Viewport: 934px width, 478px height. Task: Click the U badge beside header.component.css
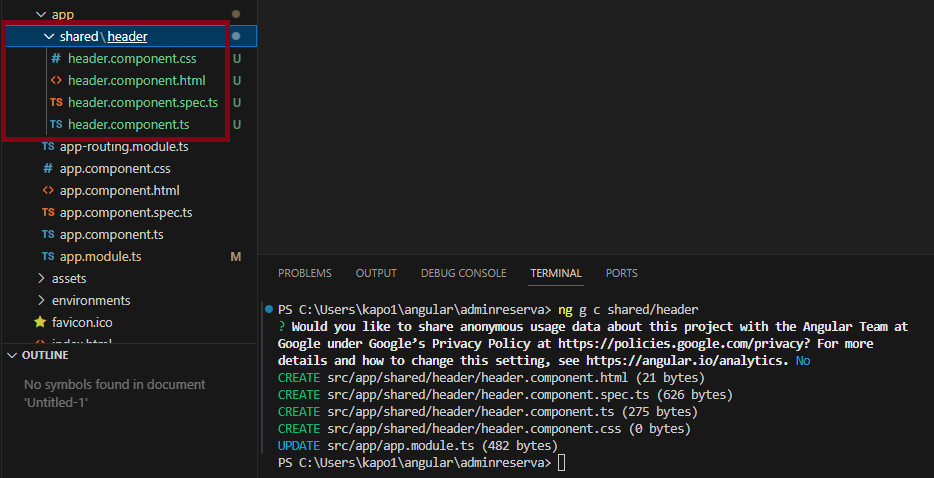click(236, 58)
